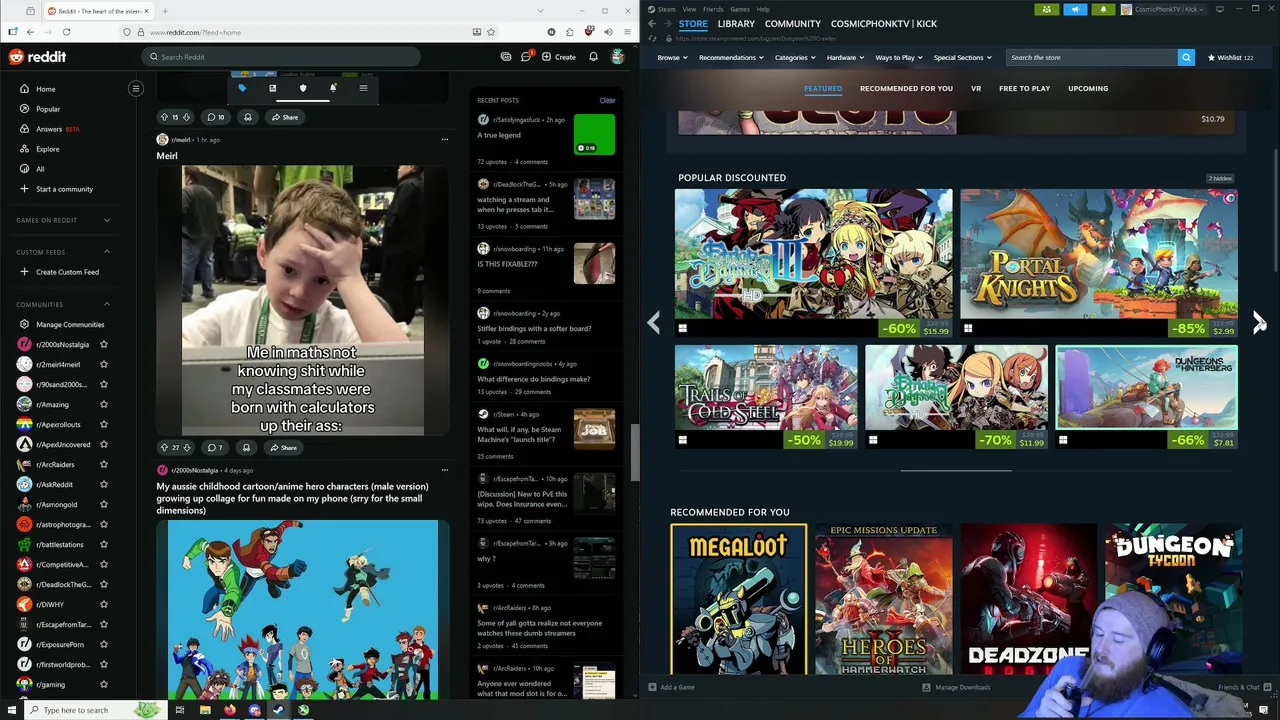Open Steam Games menu
The image size is (1280, 720).
coord(740,9)
